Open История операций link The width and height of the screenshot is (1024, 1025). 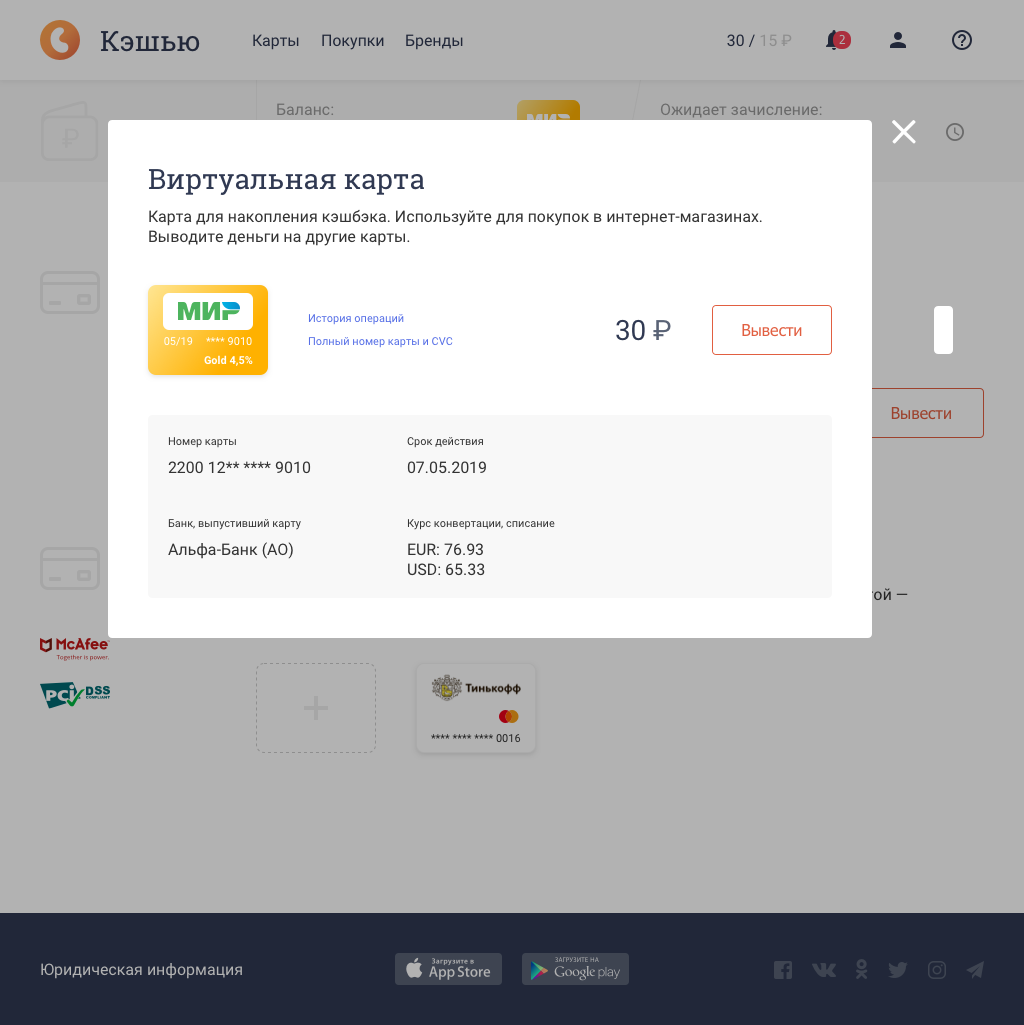click(x=356, y=318)
